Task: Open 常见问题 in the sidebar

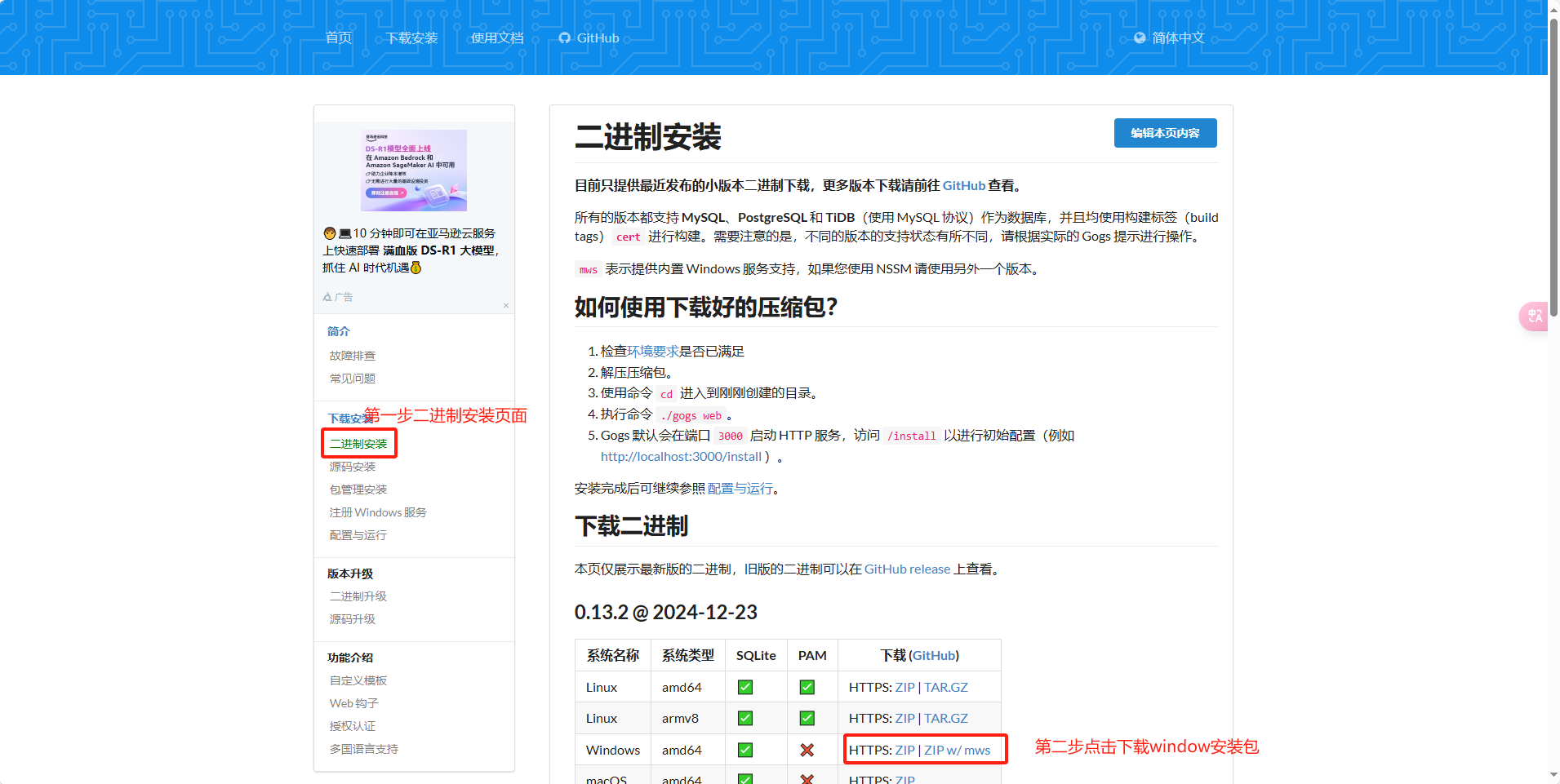Action: click(353, 379)
